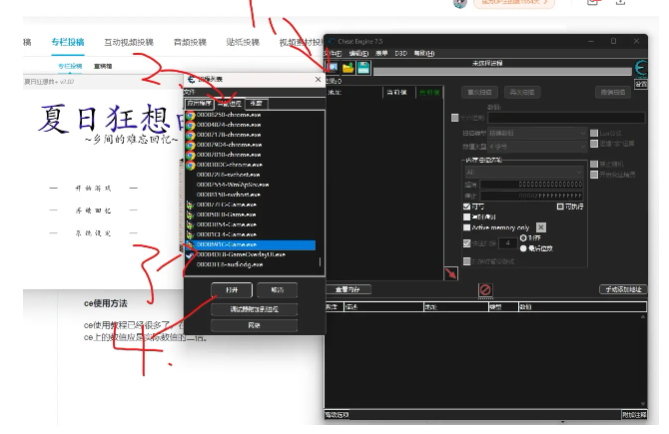Image resolution: width=669 pixels, height=434 pixels.
Task: Click the scan value input field
Action: pos(566,118)
